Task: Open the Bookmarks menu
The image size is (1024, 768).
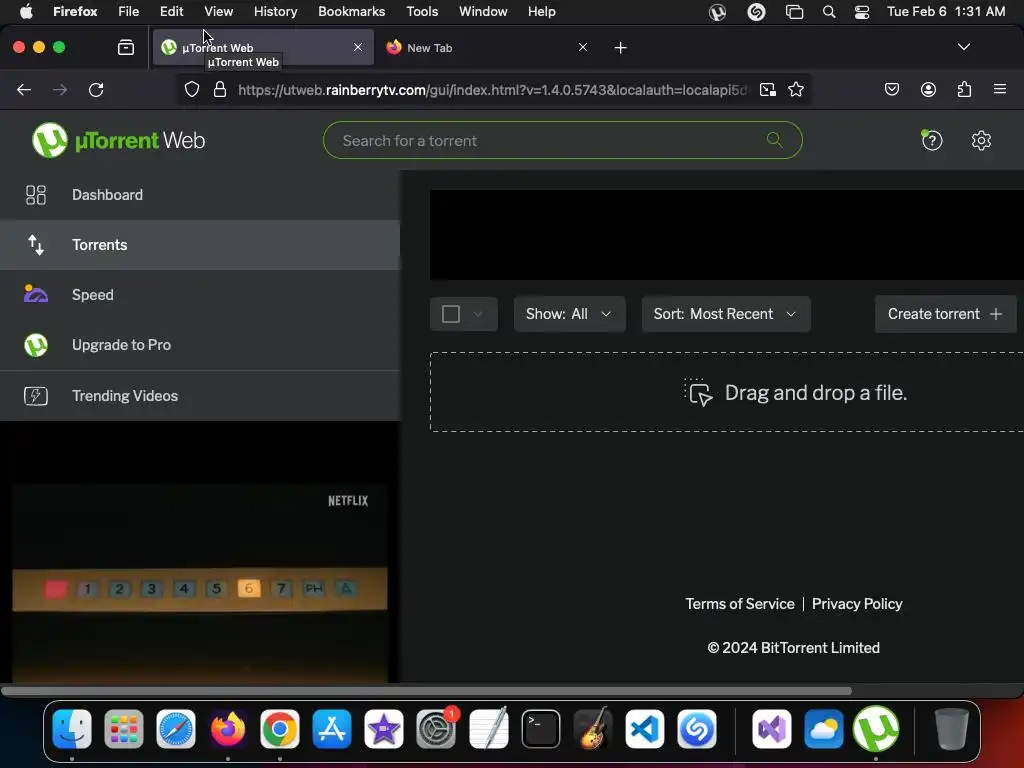Action: pos(351,12)
